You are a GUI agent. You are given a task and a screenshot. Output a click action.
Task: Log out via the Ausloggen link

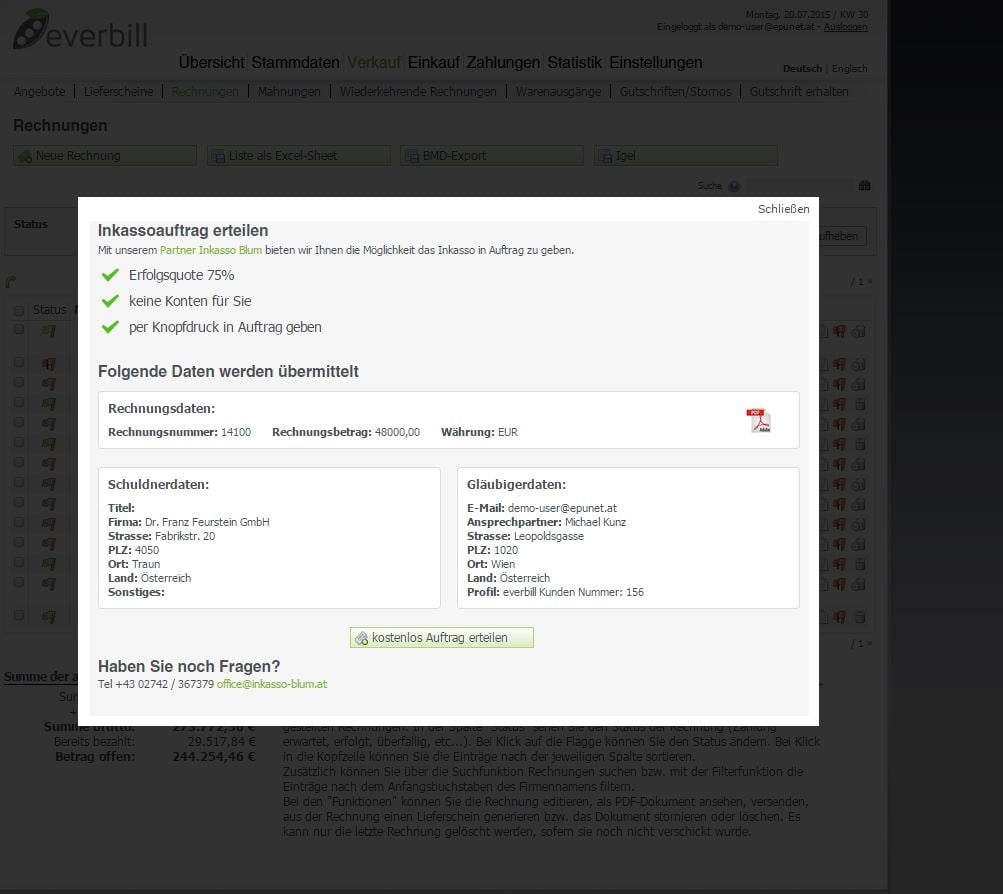click(846, 27)
